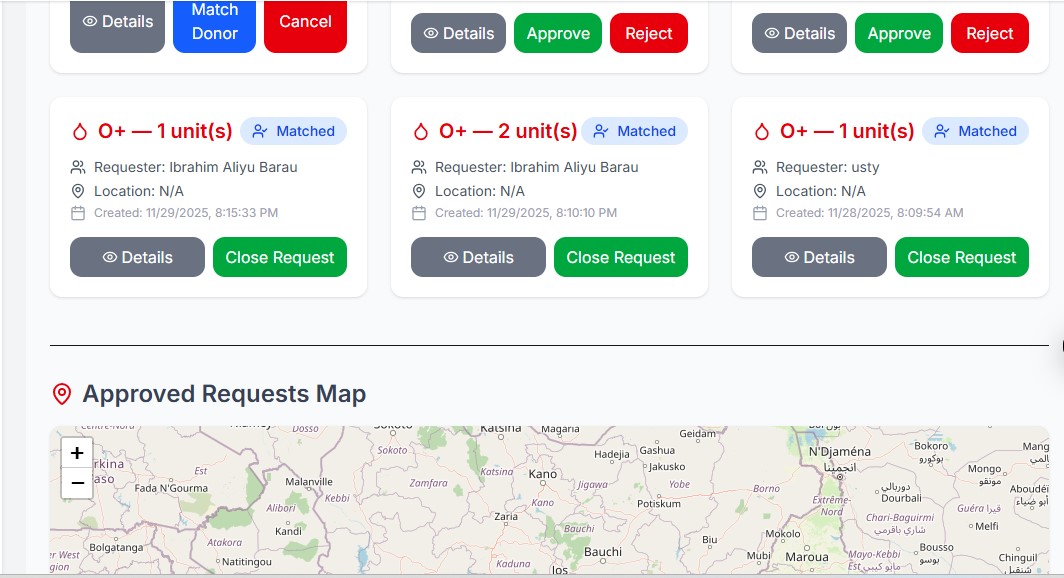Screen dimensions: 1064x578
Task: Close Request for usty's O+ request
Action: pos(961,257)
